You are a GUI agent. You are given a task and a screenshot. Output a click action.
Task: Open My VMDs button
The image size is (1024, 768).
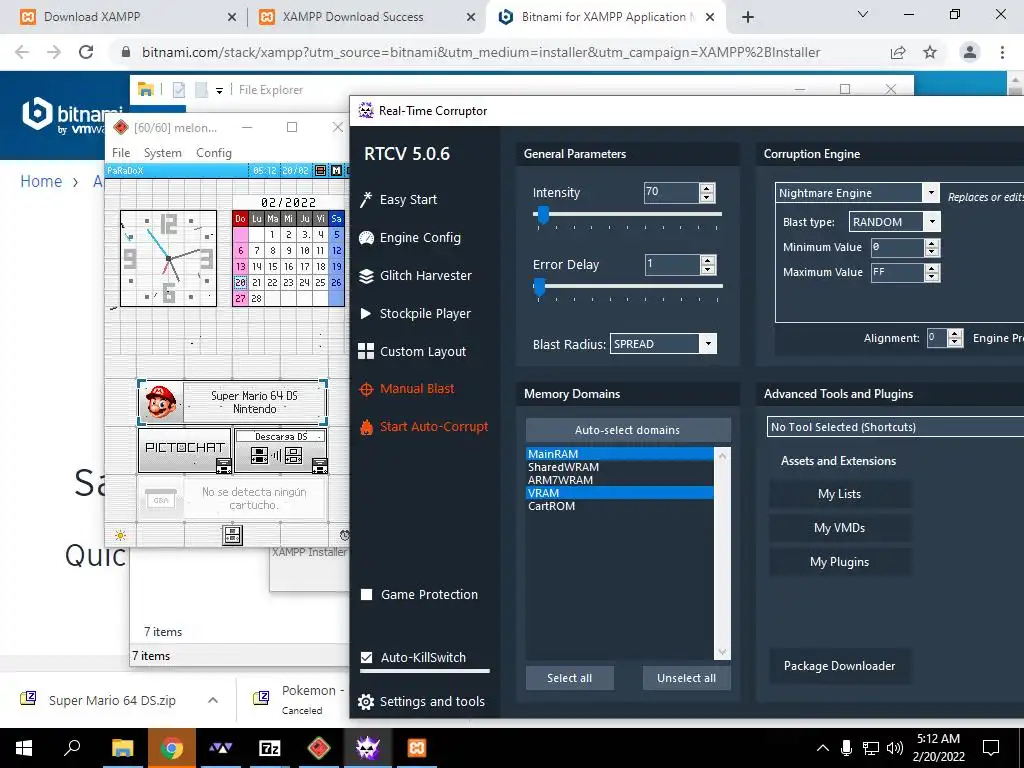point(840,528)
